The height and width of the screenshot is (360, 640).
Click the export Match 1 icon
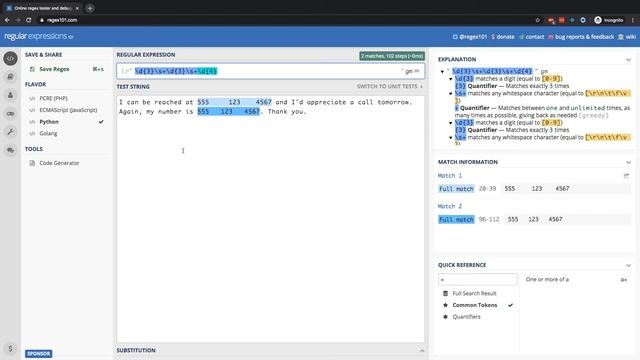pos(626,176)
